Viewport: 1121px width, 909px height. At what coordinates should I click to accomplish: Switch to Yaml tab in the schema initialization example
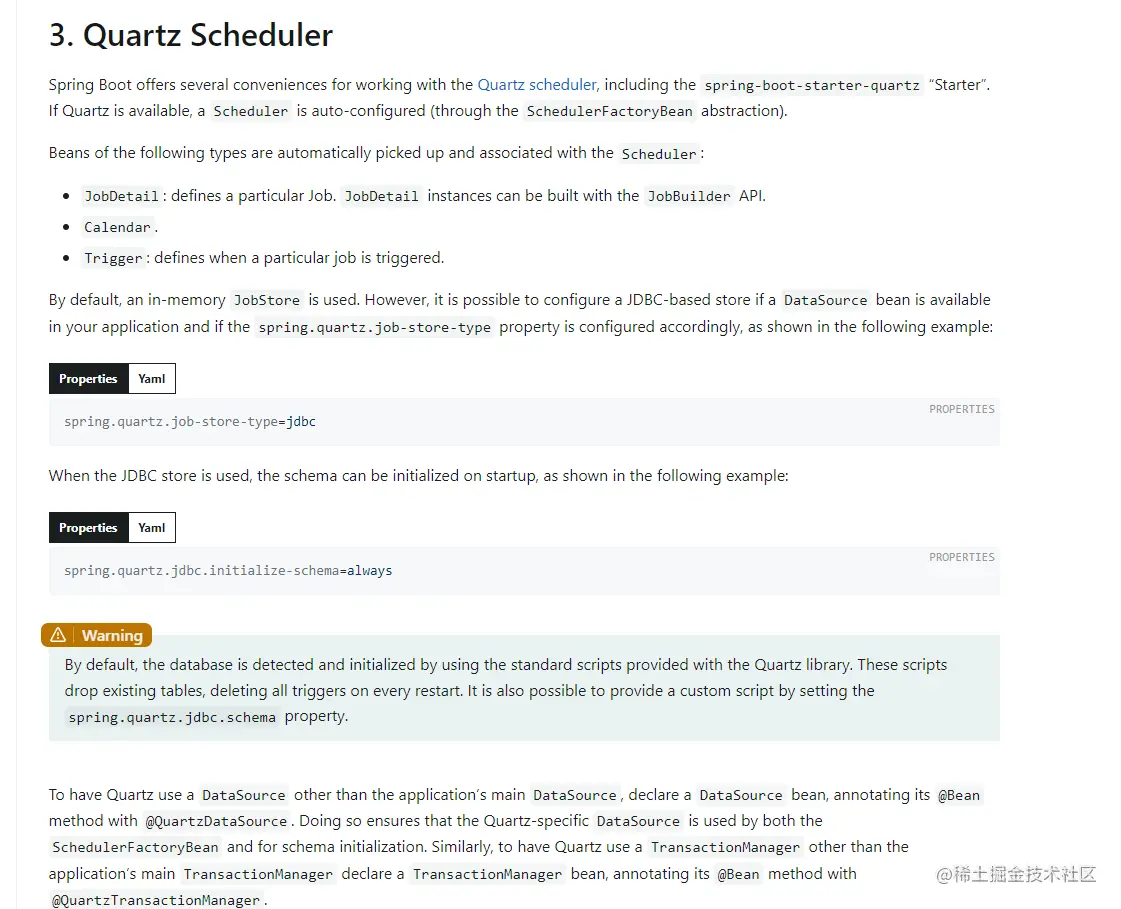[151, 527]
